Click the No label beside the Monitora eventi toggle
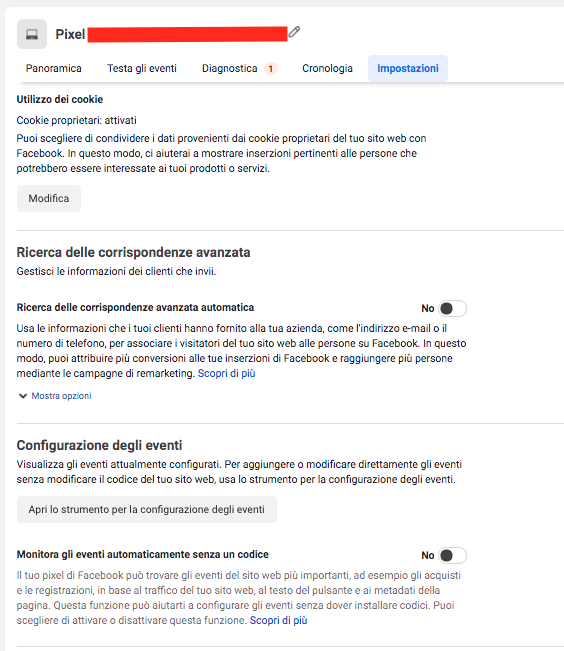 click(x=428, y=556)
